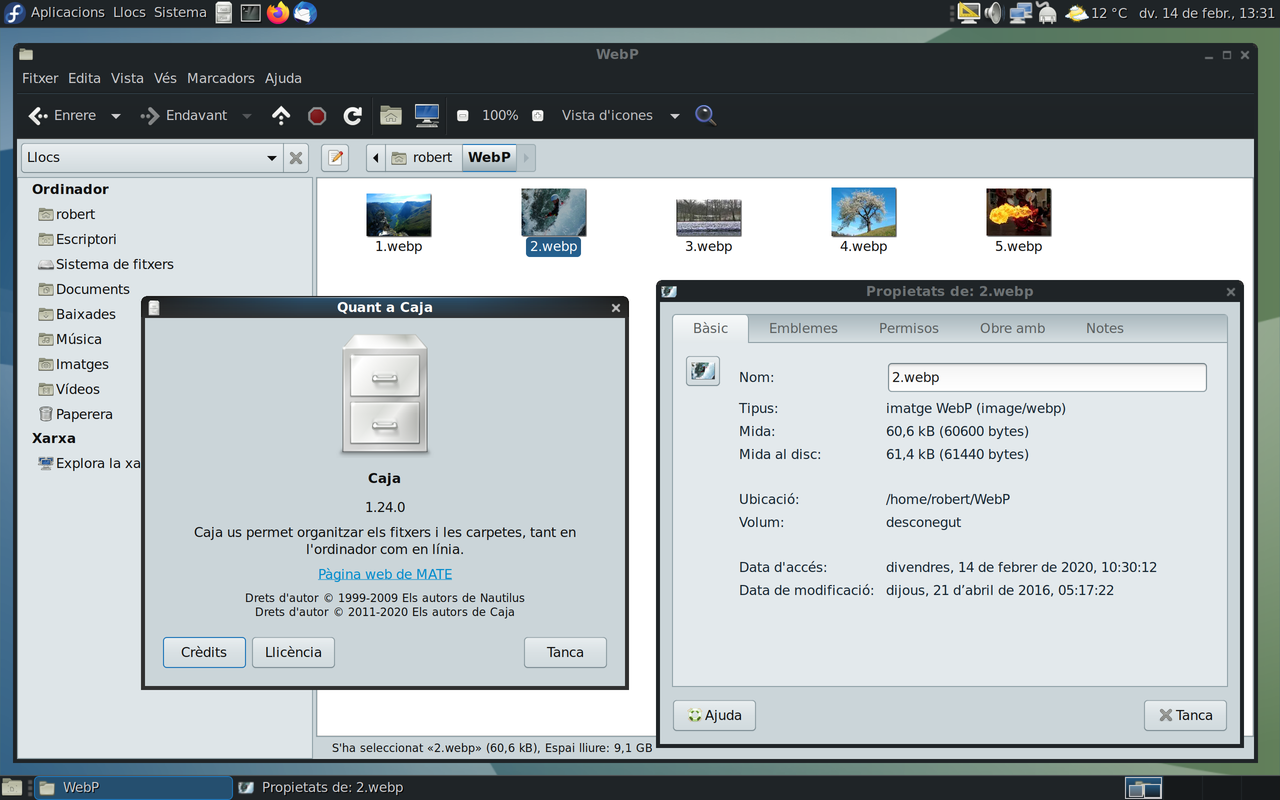
Task: Click the weather applet showing 12 °C
Action: click(x=1096, y=13)
